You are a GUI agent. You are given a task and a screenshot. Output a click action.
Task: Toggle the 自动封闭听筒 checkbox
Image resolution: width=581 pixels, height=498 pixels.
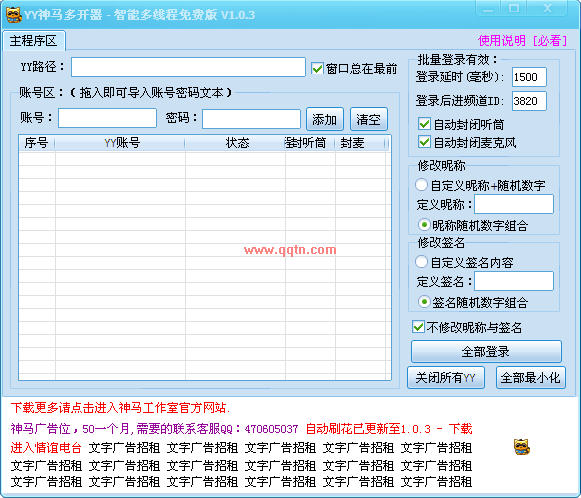pyautogui.click(x=424, y=124)
